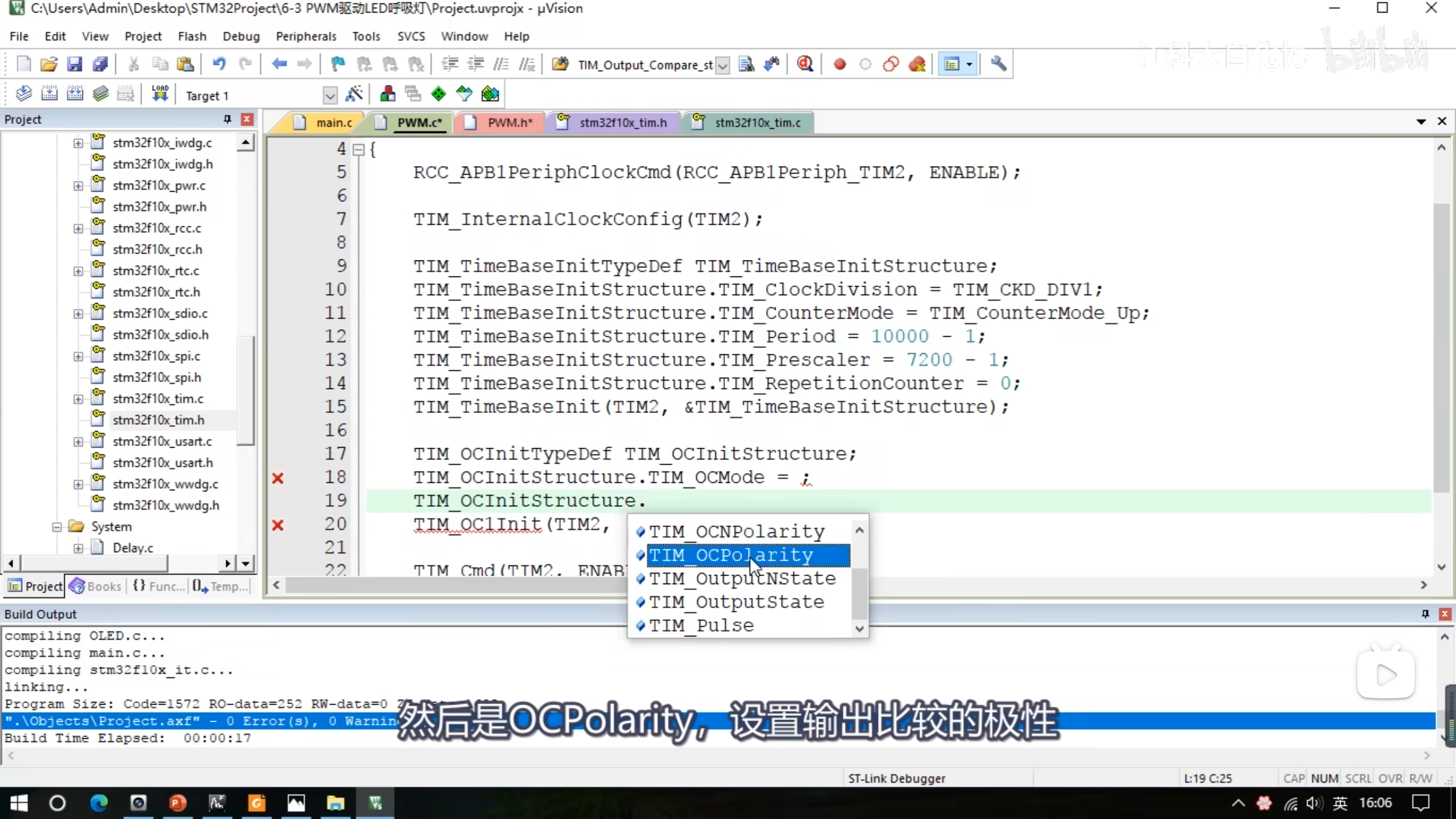The height and width of the screenshot is (819, 1456).
Task: Open the Peripherals menu
Action: (x=306, y=36)
